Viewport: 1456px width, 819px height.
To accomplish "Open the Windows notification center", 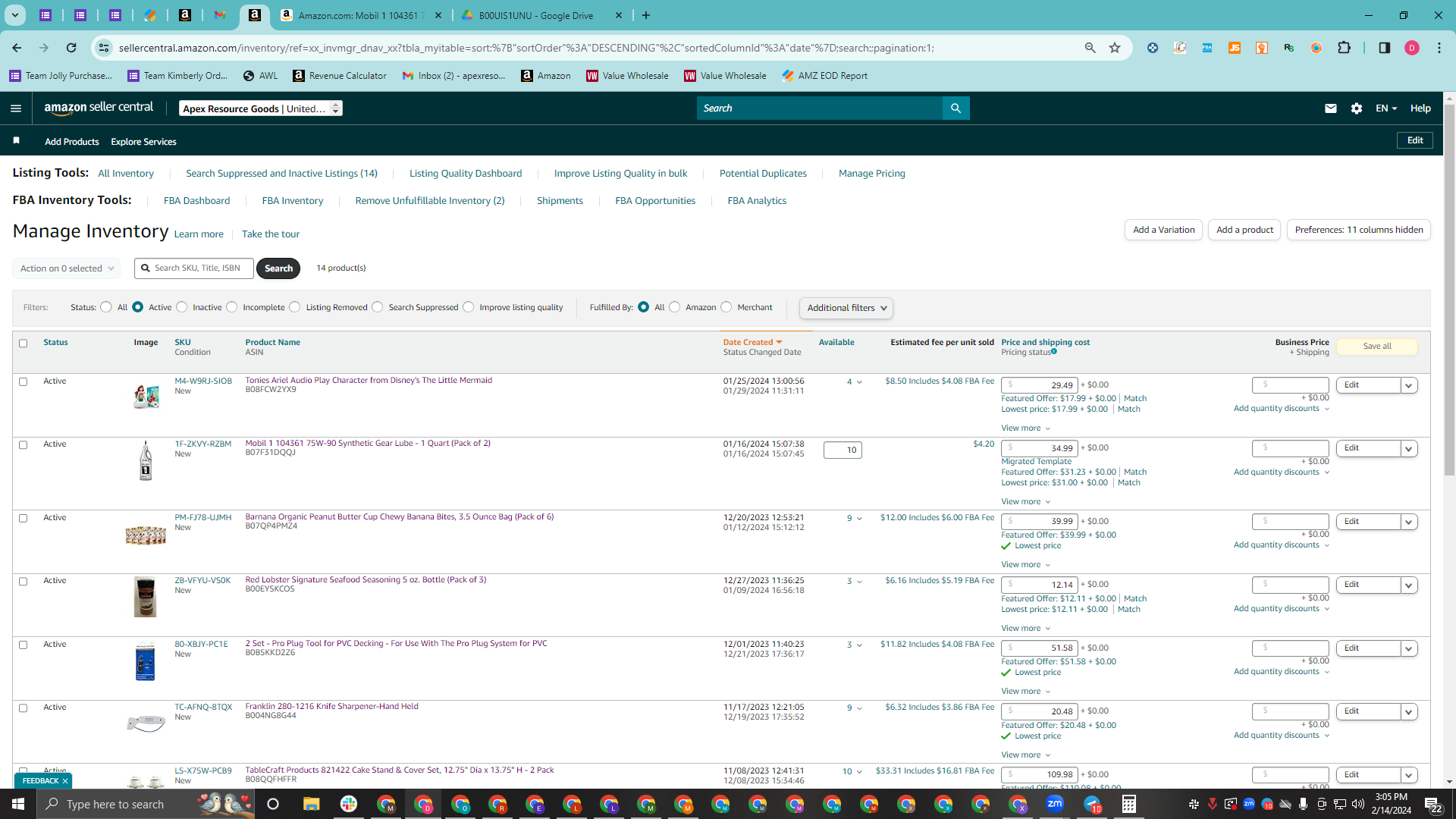I will click(1432, 804).
